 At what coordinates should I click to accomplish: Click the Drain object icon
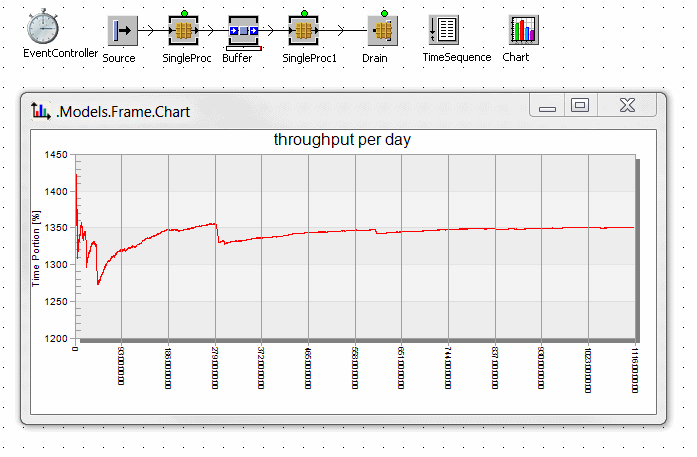click(x=382, y=31)
